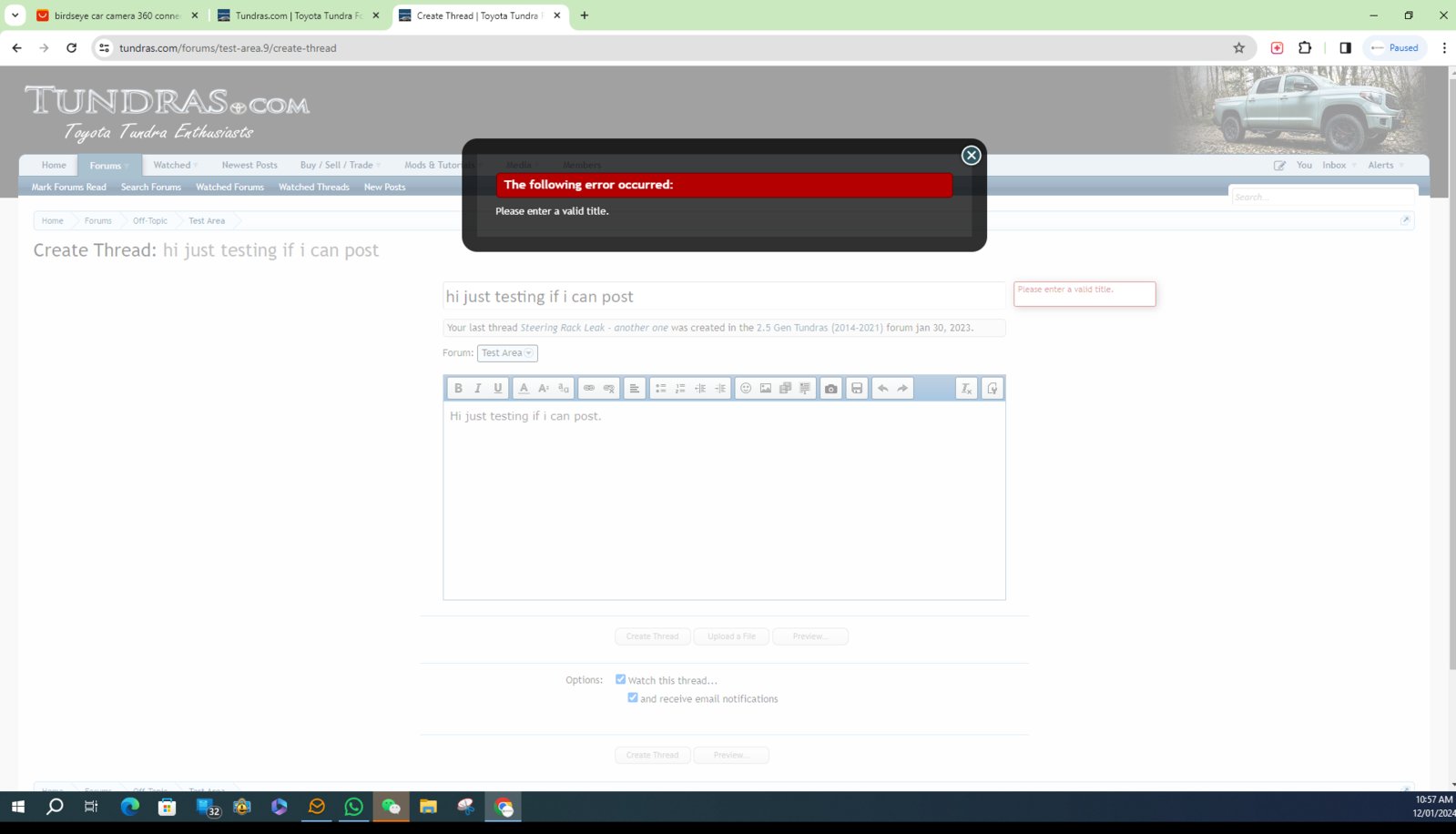Image resolution: width=1456 pixels, height=834 pixels.
Task: Toggle bold formatting in editor
Action: click(458, 389)
